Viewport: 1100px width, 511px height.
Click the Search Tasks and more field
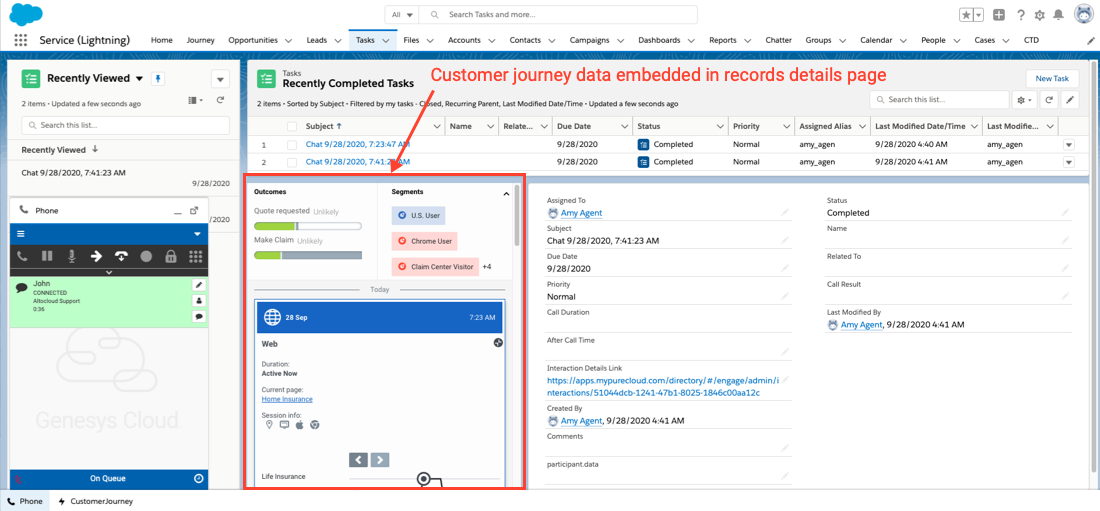tap(559, 14)
